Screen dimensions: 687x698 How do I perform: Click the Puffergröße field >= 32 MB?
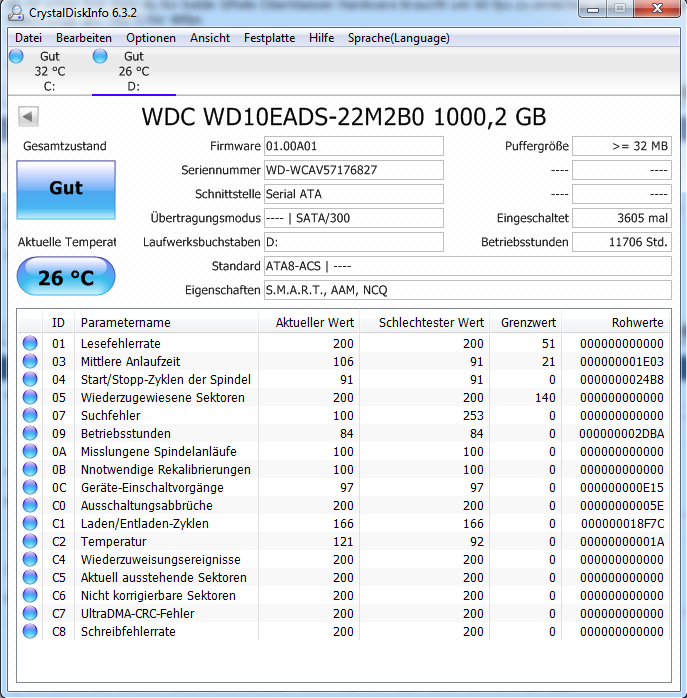(622, 146)
